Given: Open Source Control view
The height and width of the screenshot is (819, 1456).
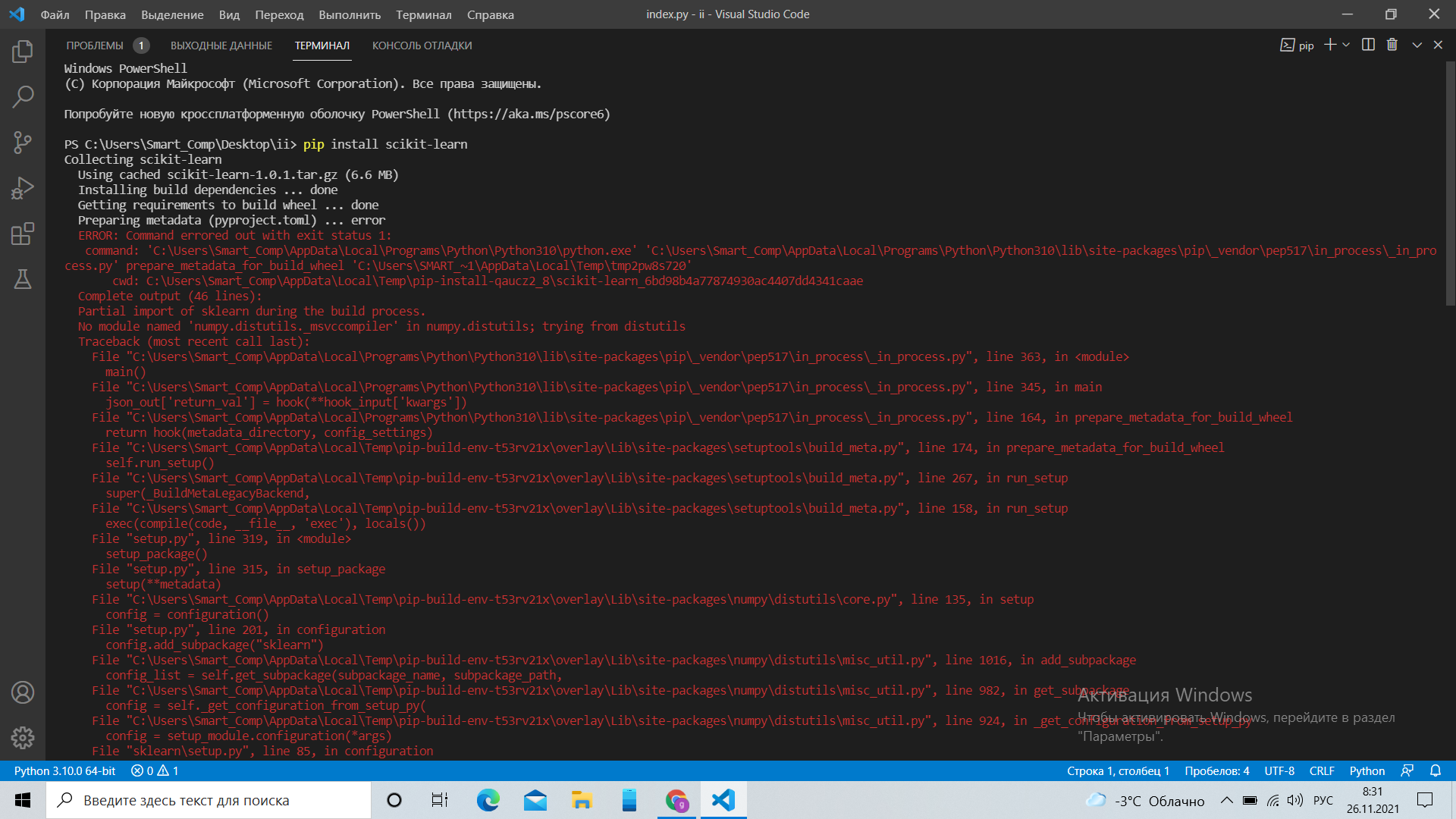Looking at the screenshot, I should point(23,143).
